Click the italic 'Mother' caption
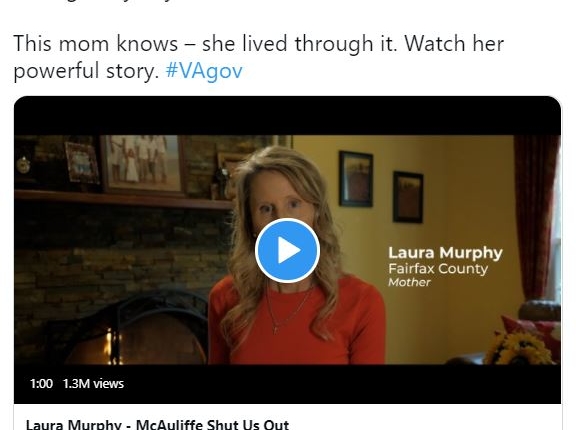 pyautogui.click(x=409, y=282)
